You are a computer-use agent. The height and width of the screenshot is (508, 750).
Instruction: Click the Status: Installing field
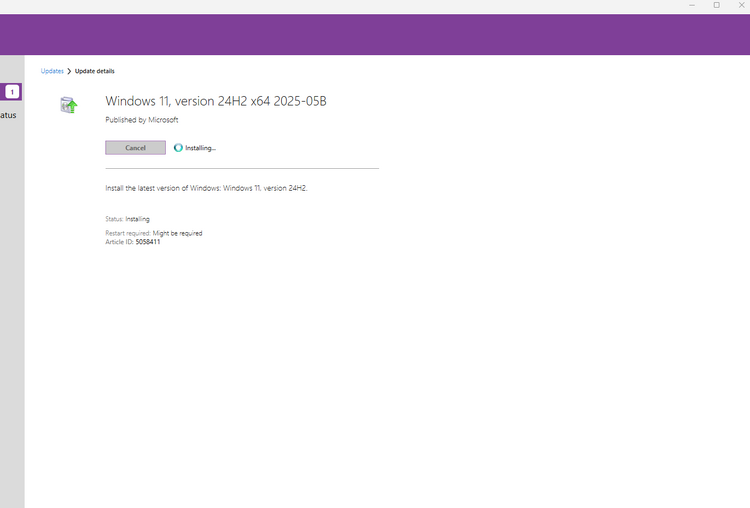[x=127, y=219]
